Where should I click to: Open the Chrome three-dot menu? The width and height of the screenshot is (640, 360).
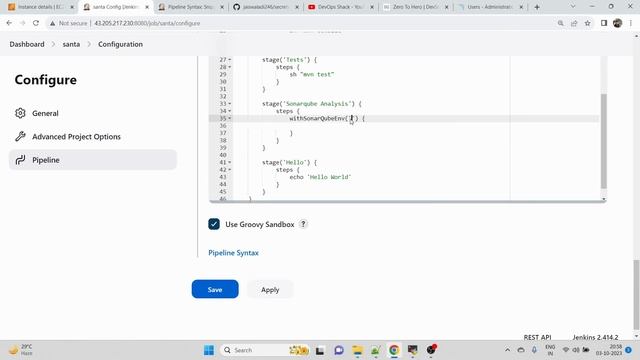(x=631, y=23)
